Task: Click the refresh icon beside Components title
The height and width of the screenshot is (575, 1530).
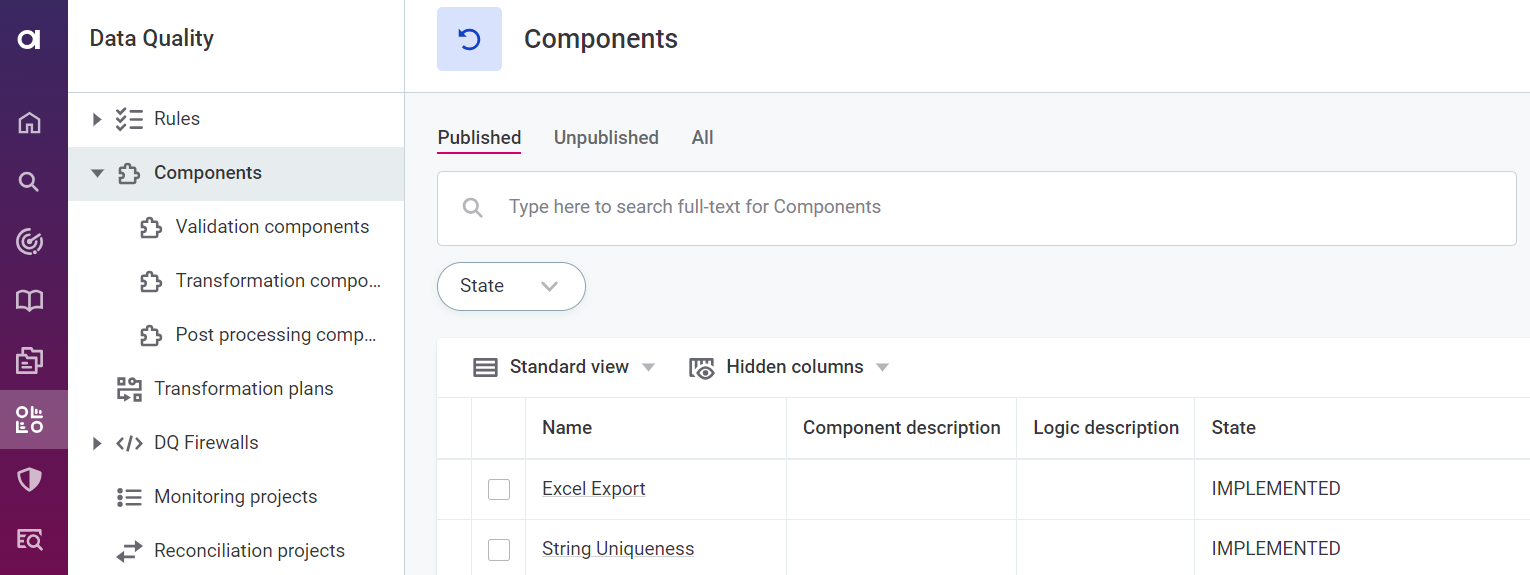Action: 469,39
